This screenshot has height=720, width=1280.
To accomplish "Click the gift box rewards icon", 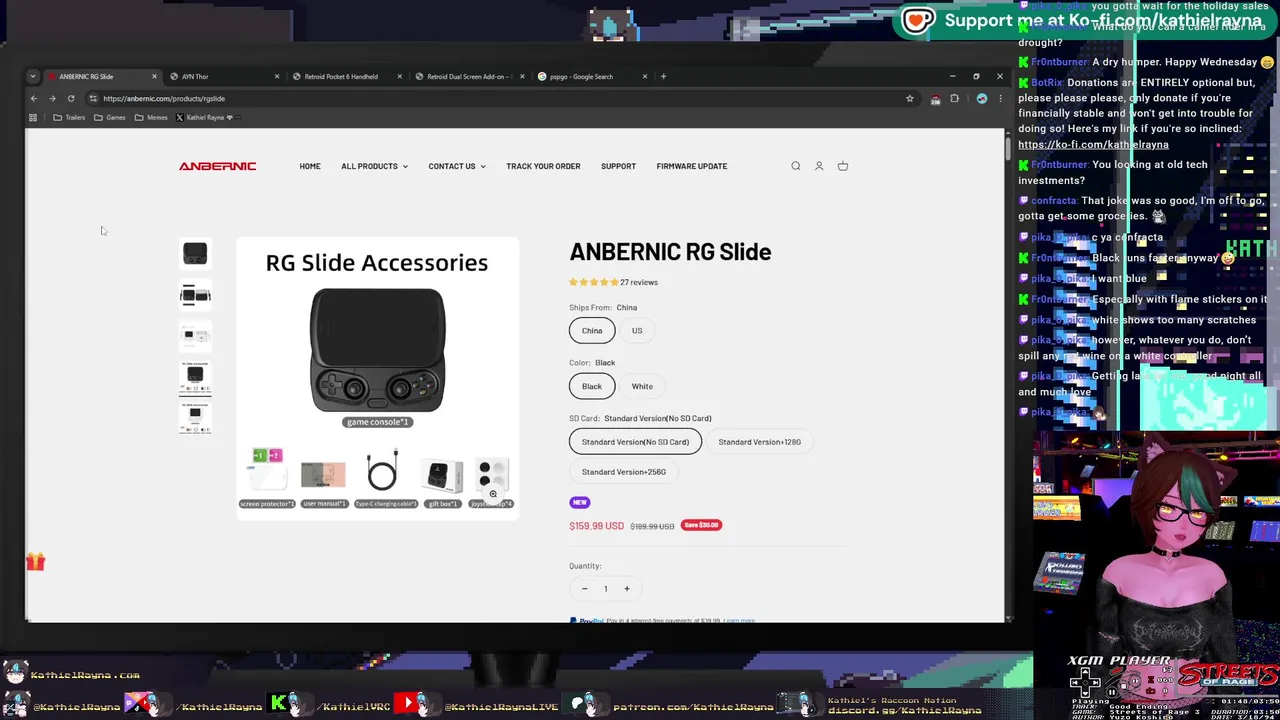I will [x=35, y=561].
